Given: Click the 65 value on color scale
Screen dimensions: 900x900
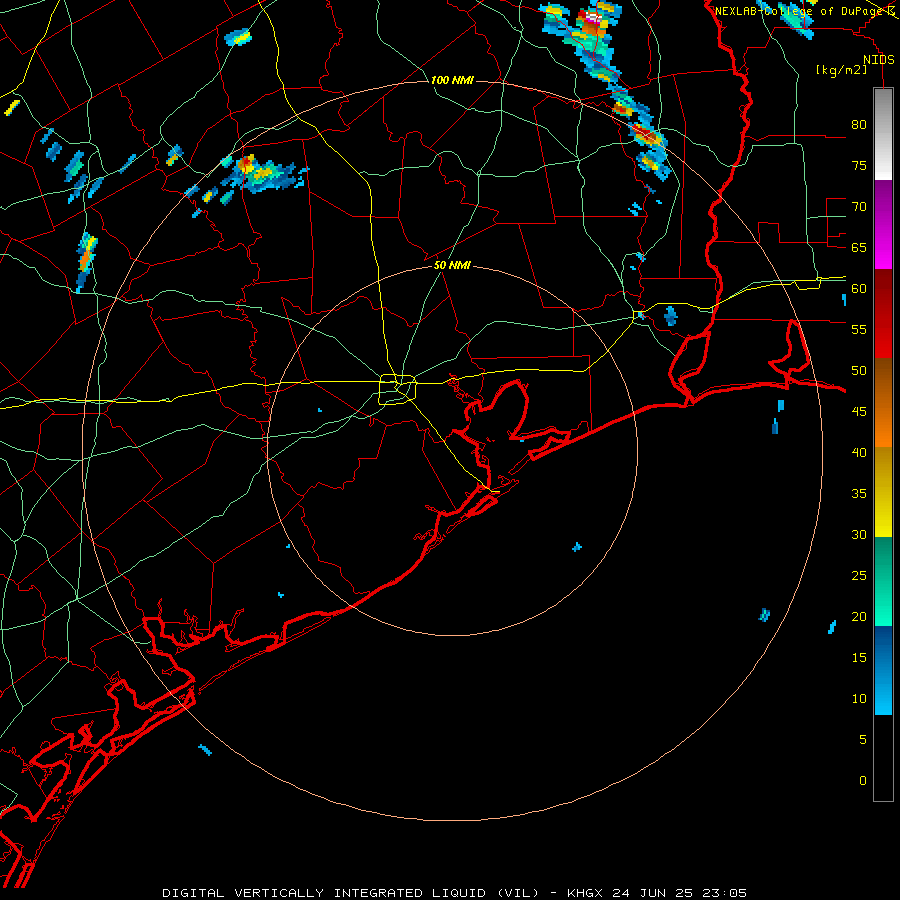Looking at the screenshot, I should pos(859,247).
